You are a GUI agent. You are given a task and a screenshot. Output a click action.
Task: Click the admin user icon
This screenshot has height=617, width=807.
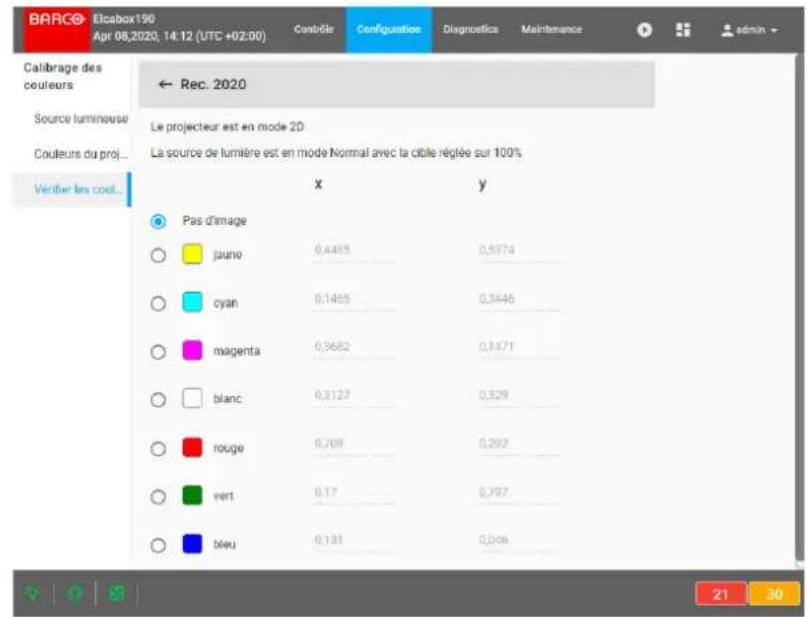pyautogui.click(x=727, y=30)
